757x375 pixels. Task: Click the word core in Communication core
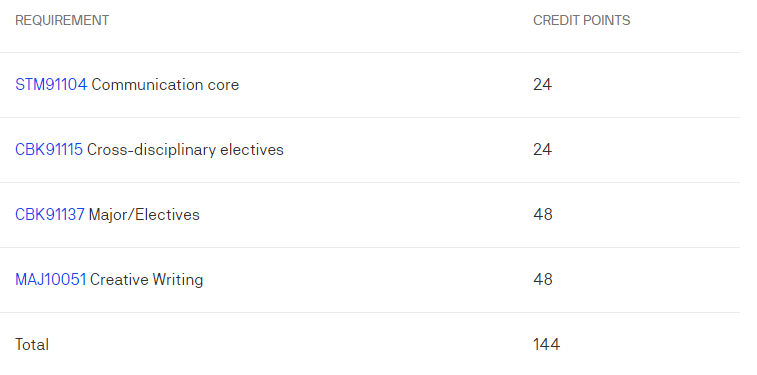click(x=223, y=86)
